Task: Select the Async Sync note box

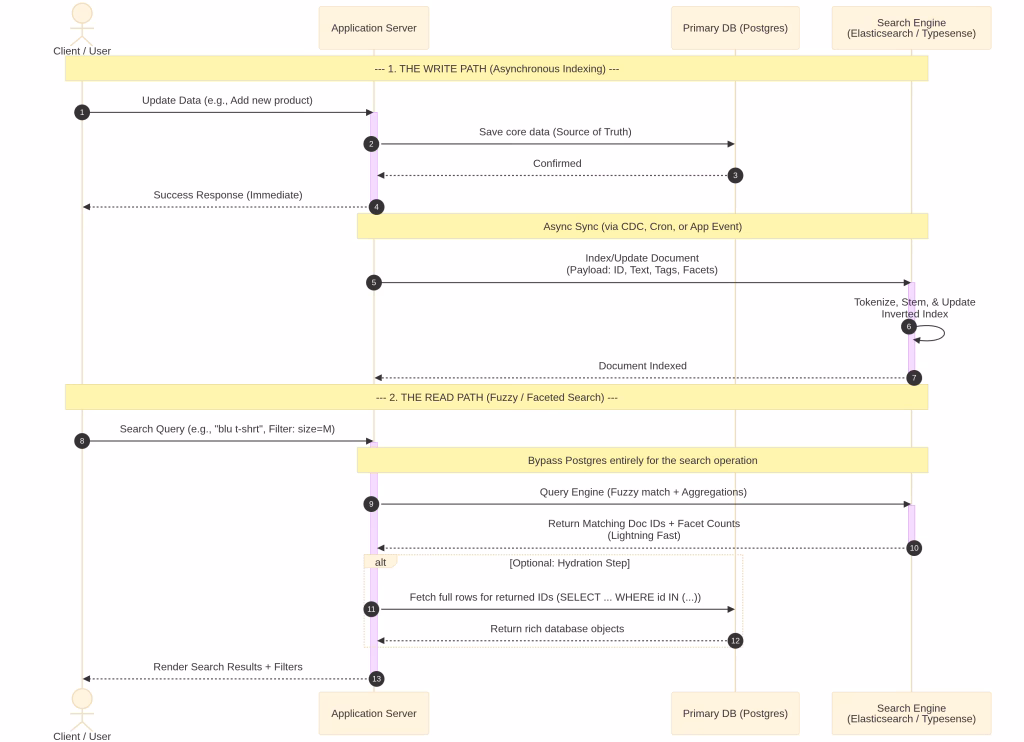Action: (x=643, y=226)
